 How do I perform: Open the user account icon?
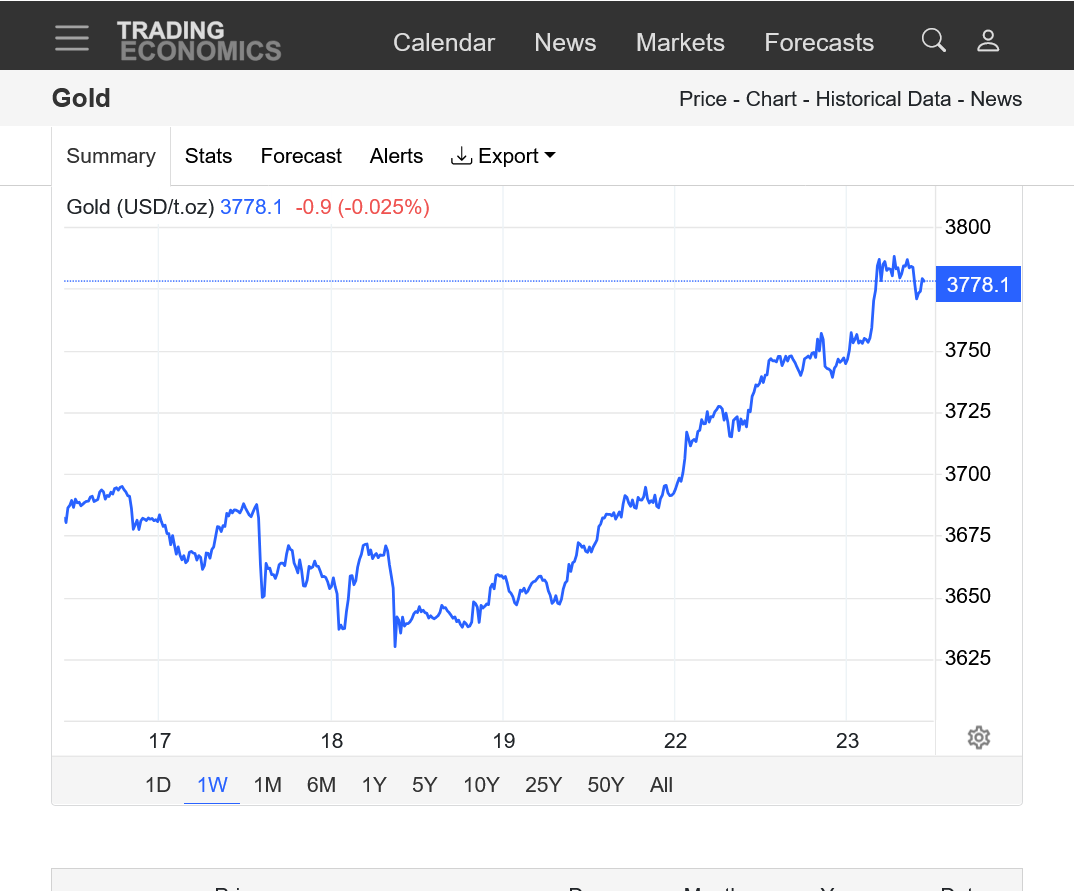(x=988, y=40)
